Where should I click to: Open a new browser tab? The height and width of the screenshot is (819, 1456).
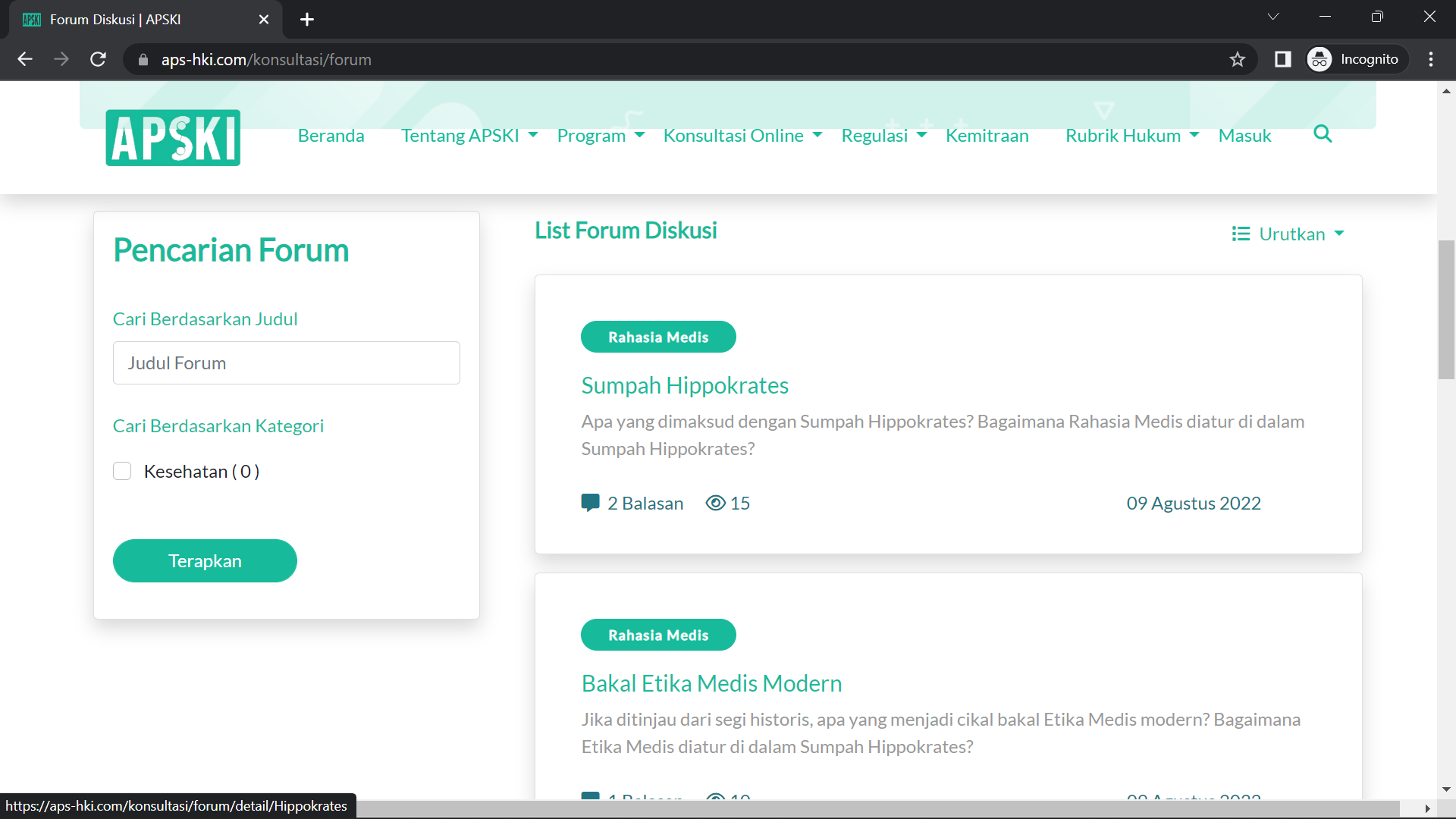tap(307, 20)
